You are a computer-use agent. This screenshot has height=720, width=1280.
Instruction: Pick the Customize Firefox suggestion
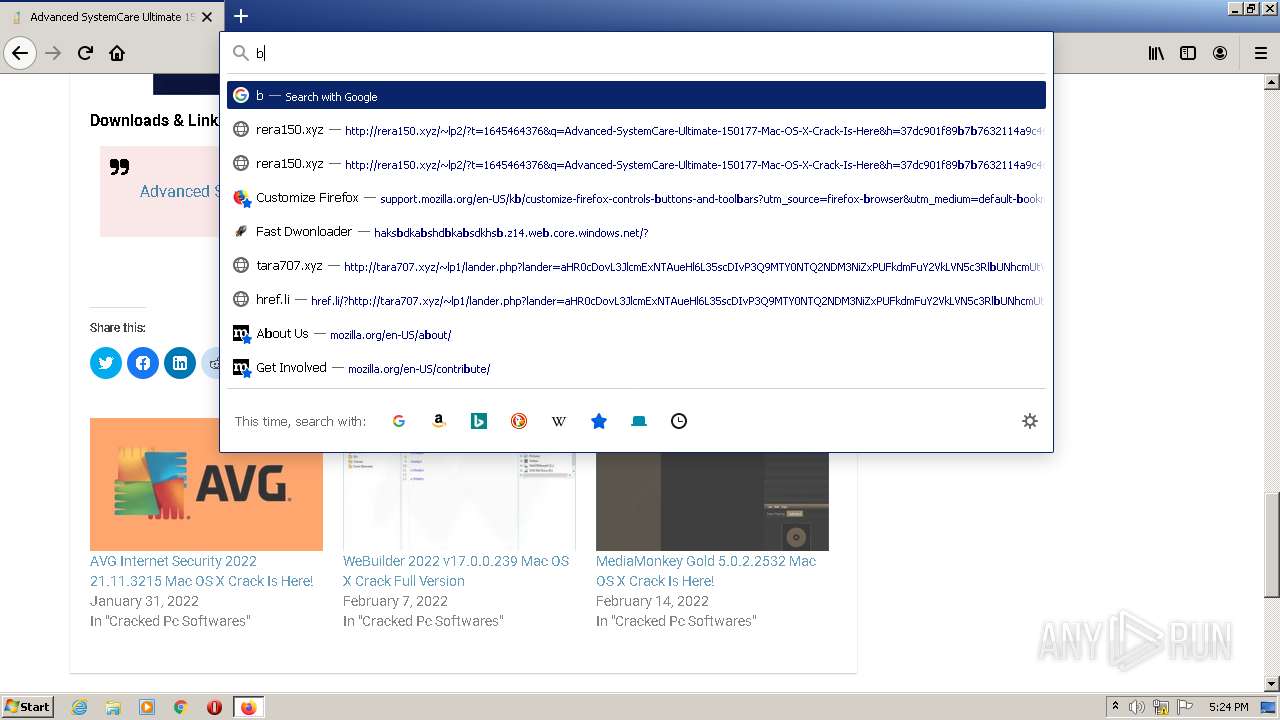(636, 198)
